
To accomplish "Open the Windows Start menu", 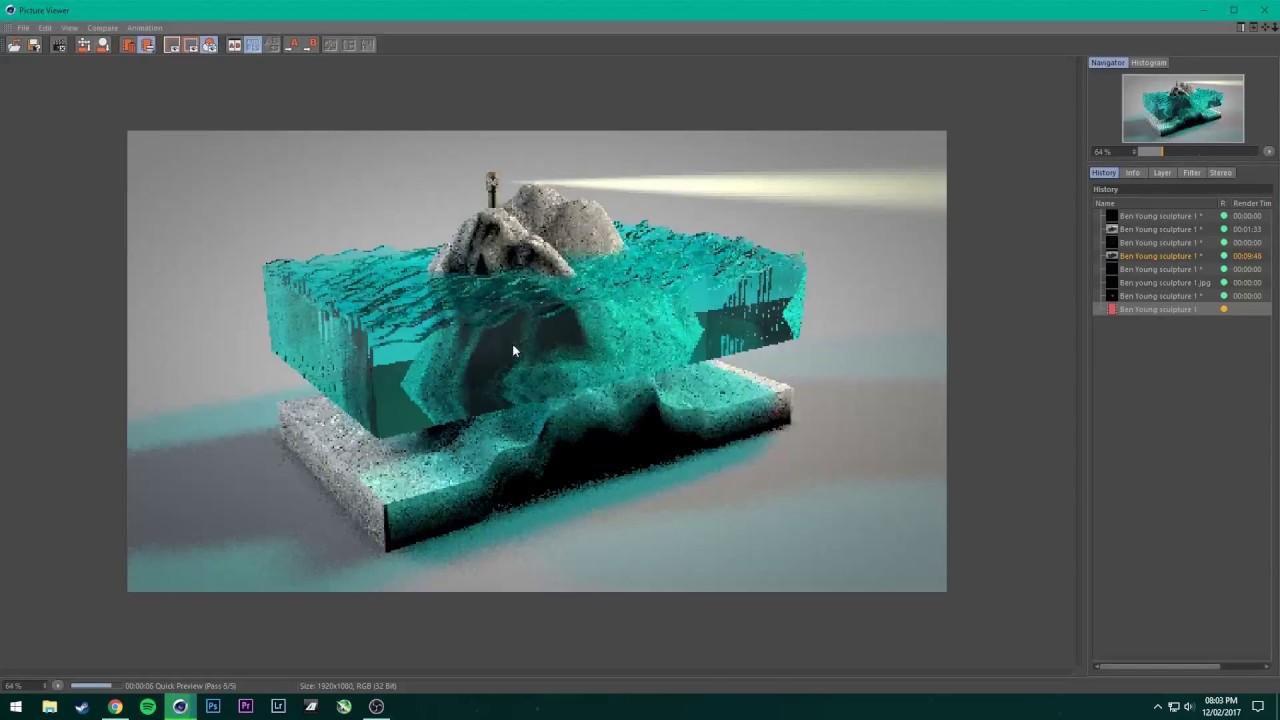I will click(x=16, y=706).
